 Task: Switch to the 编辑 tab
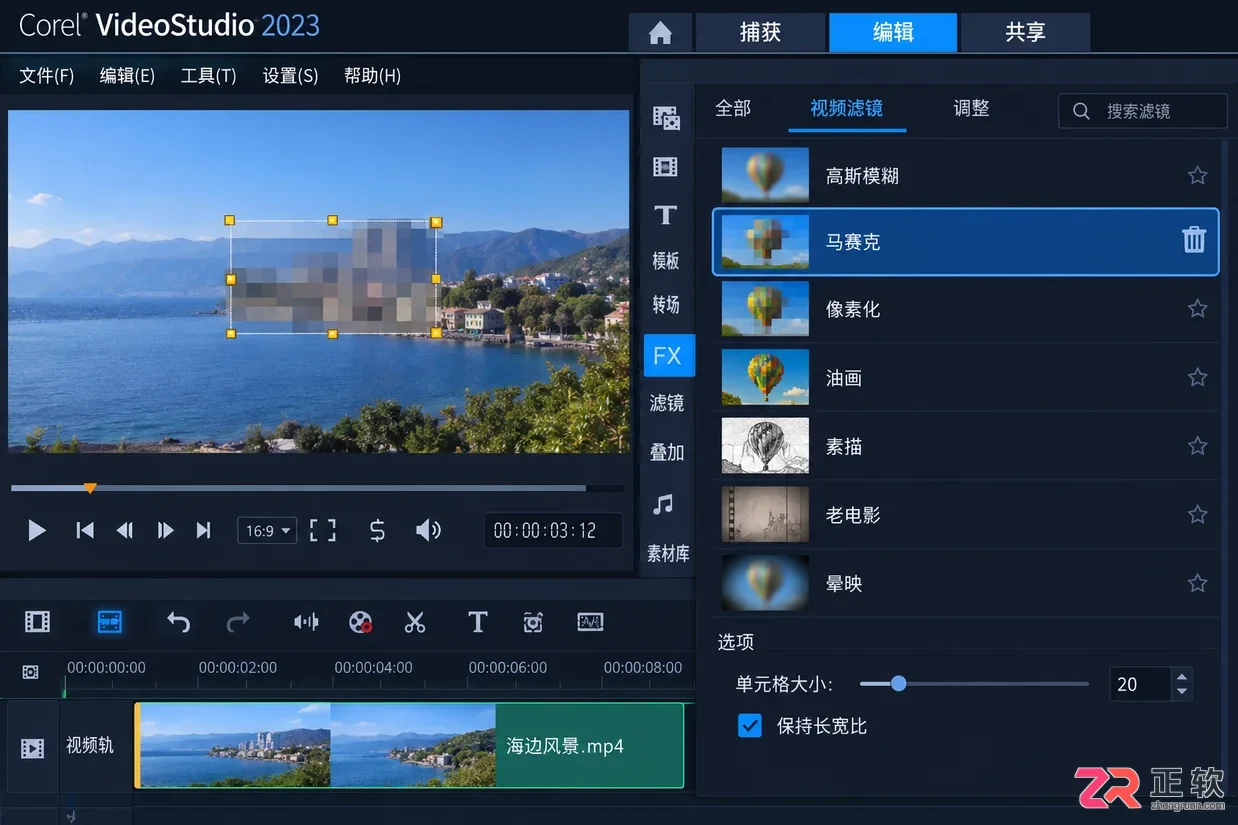point(893,33)
